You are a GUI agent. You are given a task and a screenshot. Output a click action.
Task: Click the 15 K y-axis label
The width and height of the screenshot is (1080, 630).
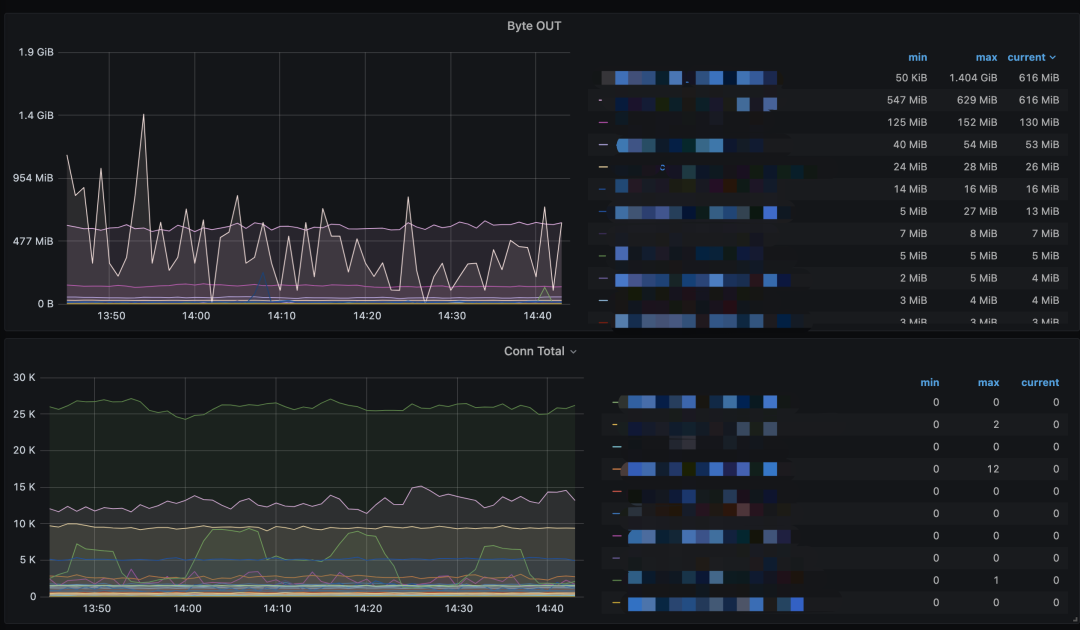[x=24, y=487]
